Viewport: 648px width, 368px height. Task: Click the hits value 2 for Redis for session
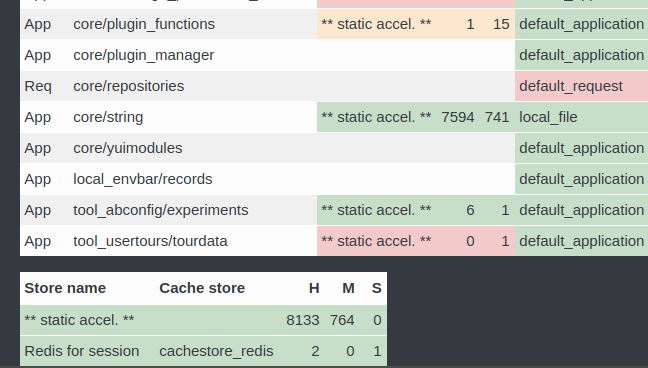click(315, 351)
